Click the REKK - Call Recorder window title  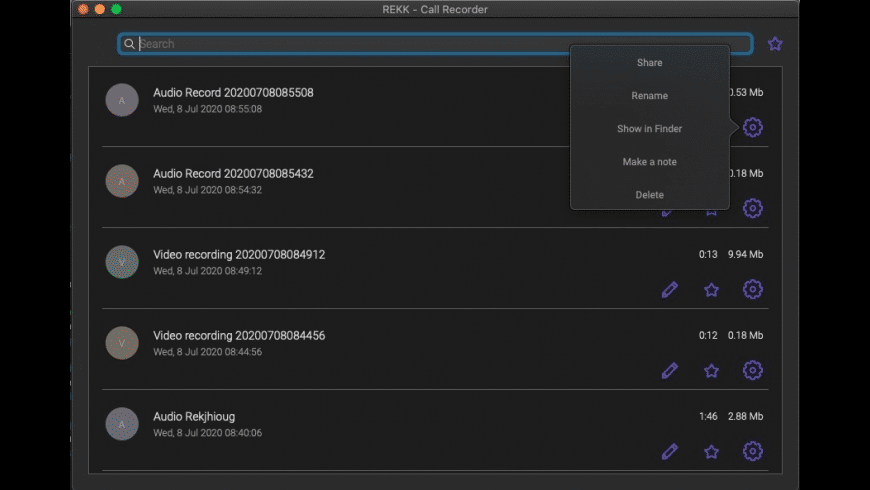(x=435, y=9)
